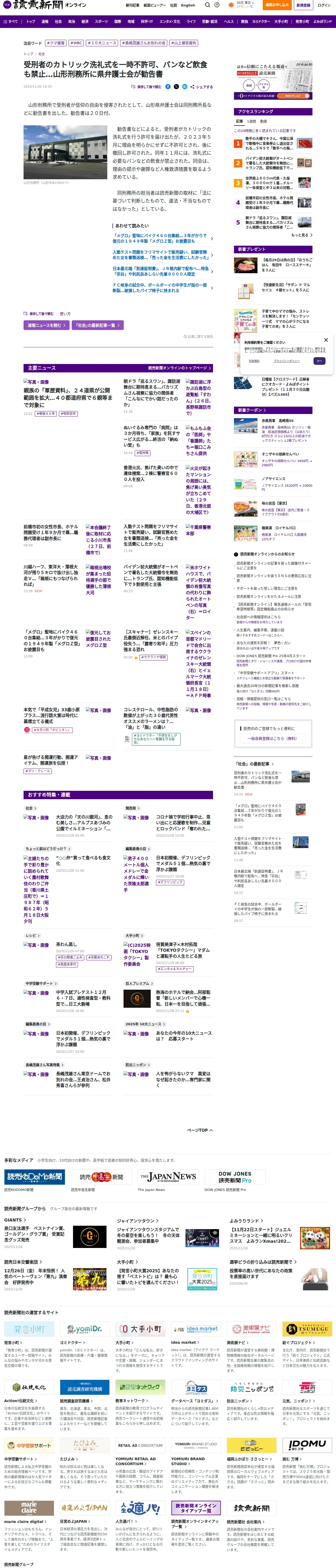Open the #クマ被害 keyword tag
Image resolution: width=336 pixels, height=1568 pixels.
tap(56, 43)
